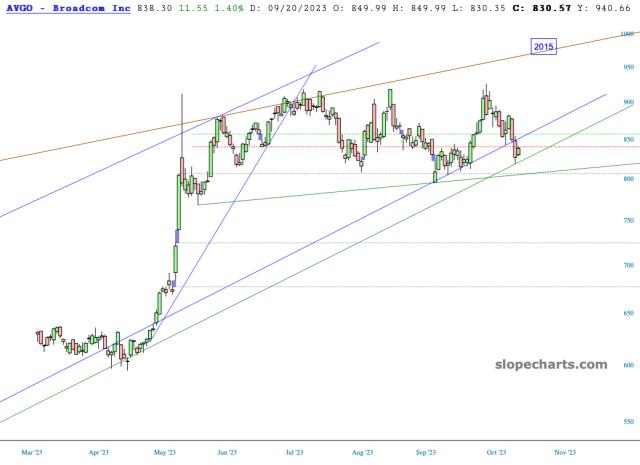This screenshot has height=465, width=640.
Task: Click the May '23 date label
Action: (x=165, y=452)
